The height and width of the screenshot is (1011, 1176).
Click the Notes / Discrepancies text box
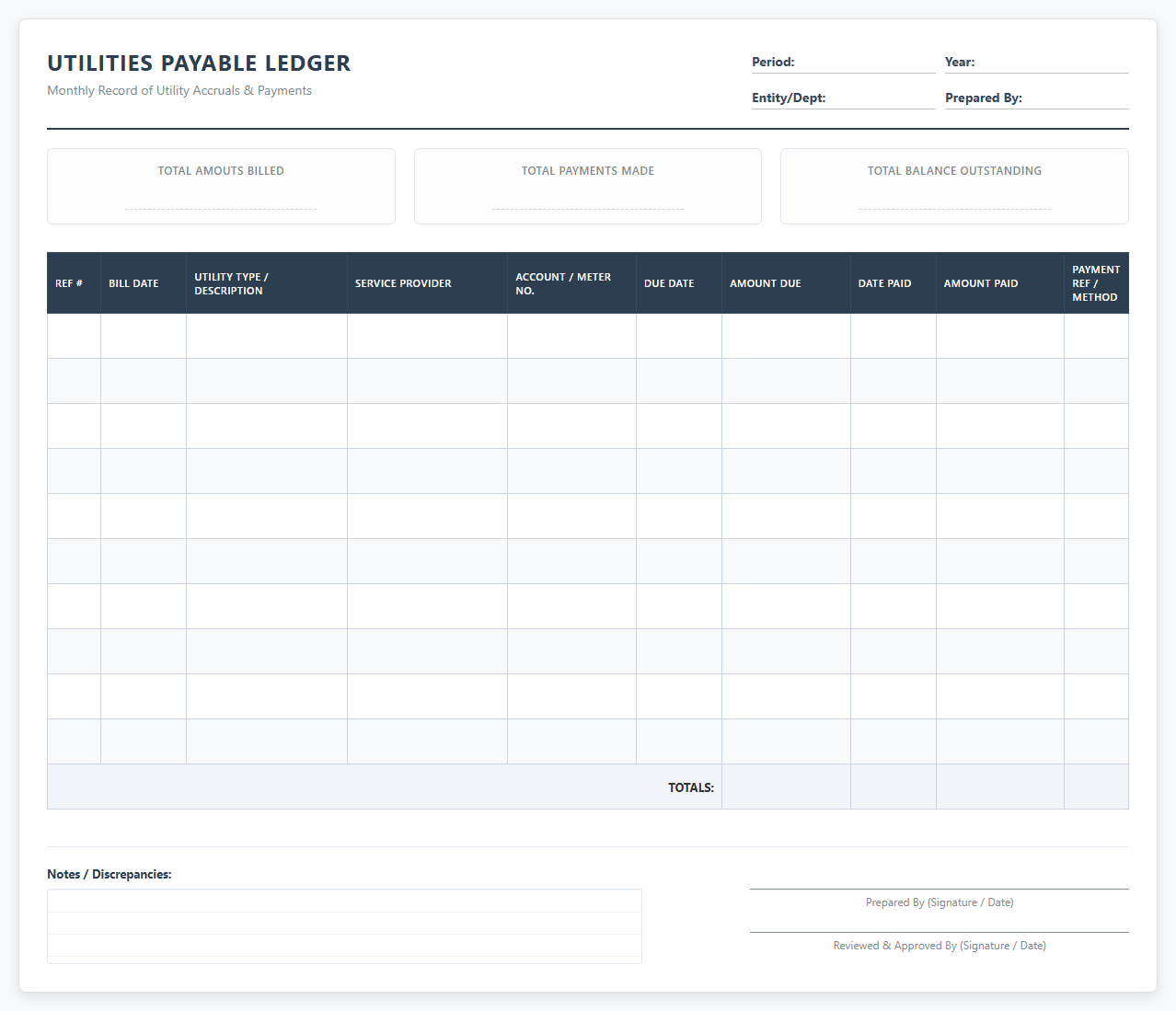click(344, 926)
